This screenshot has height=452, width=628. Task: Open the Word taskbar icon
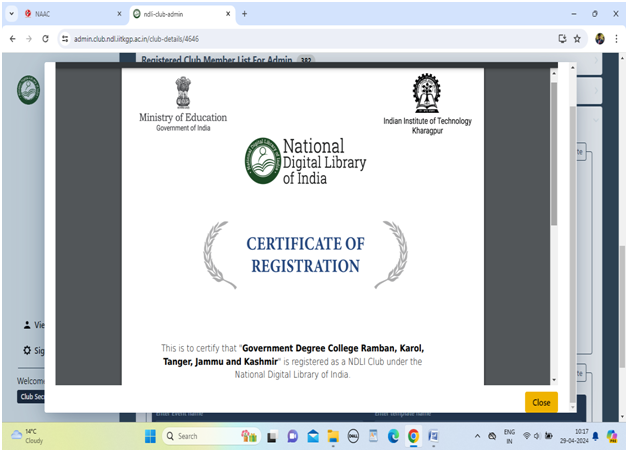[x=433, y=436]
